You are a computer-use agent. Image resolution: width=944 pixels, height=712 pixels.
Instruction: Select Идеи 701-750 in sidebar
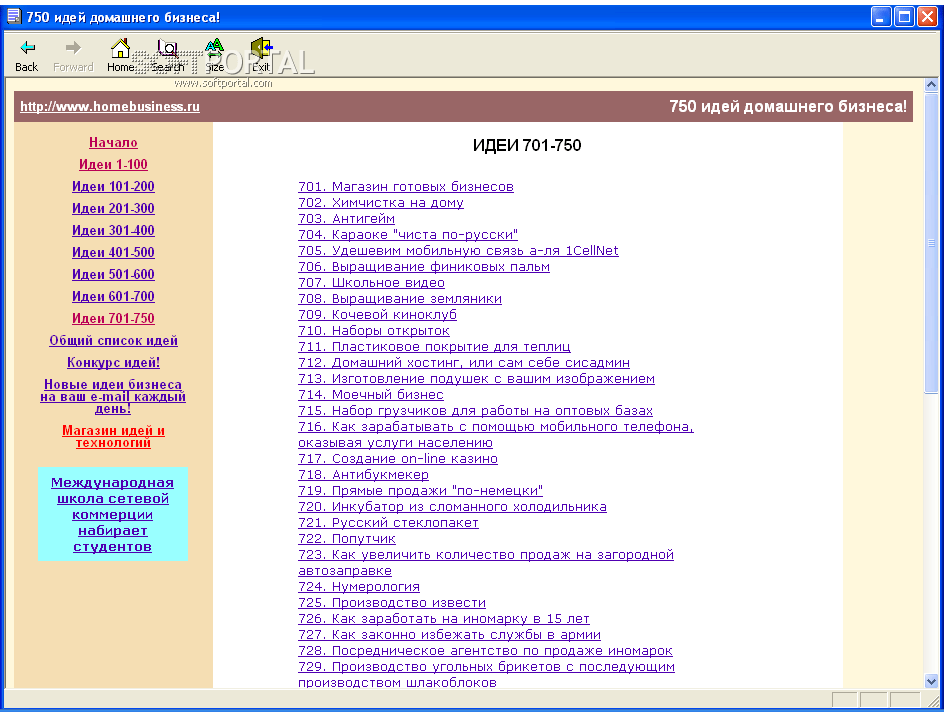point(113,318)
